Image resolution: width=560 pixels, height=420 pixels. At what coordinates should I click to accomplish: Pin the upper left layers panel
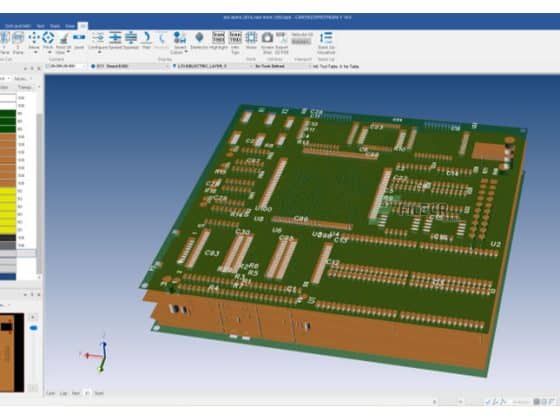coord(32,68)
